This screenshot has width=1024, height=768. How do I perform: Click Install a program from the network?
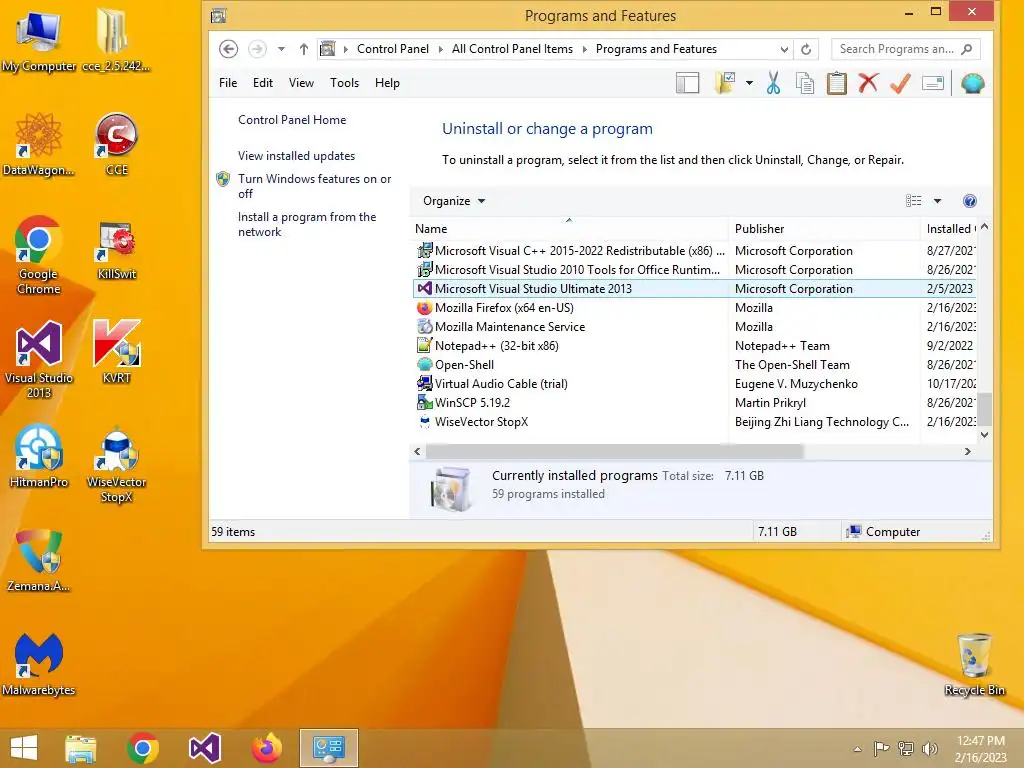click(x=307, y=224)
